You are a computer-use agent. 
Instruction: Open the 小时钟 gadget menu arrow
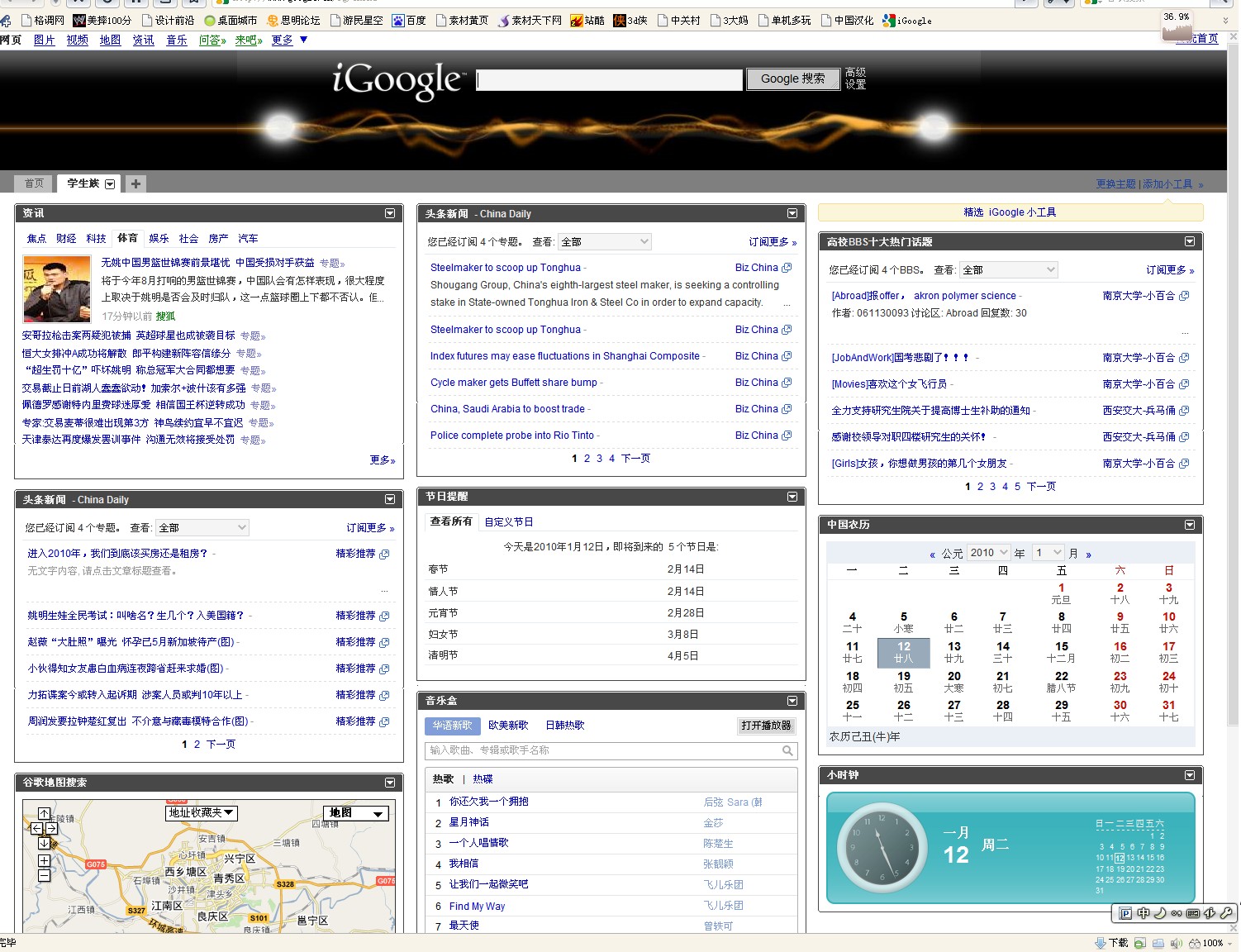[1190, 775]
